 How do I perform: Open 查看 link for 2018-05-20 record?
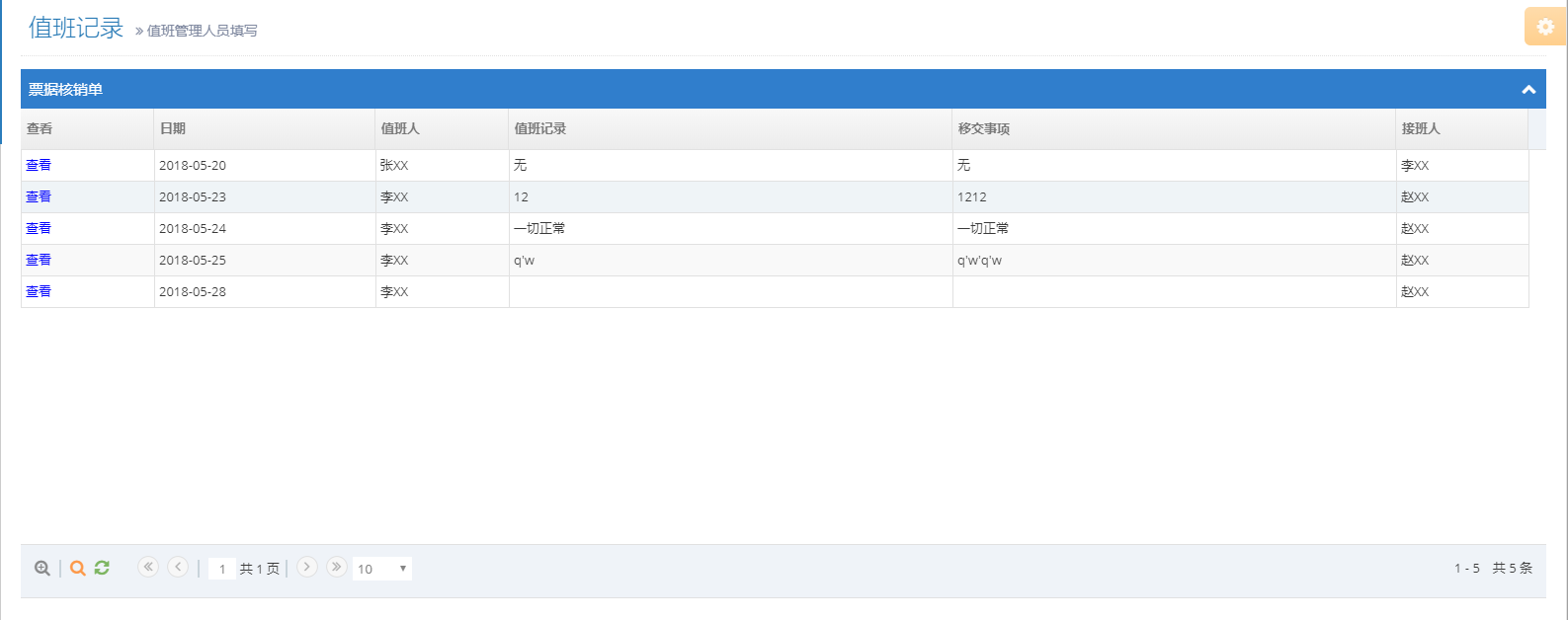pyautogui.click(x=39, y=165)
